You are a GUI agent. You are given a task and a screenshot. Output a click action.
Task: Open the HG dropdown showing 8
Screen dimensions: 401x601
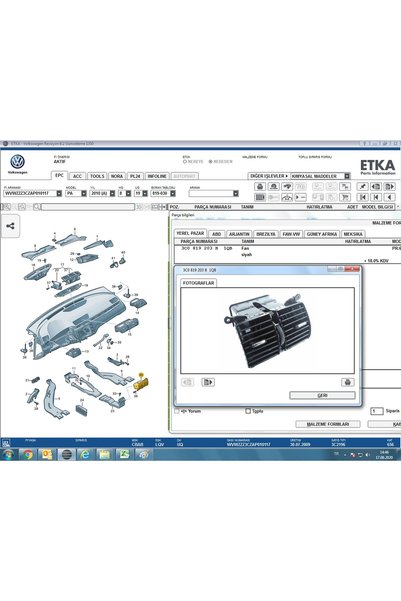[128, 194]
